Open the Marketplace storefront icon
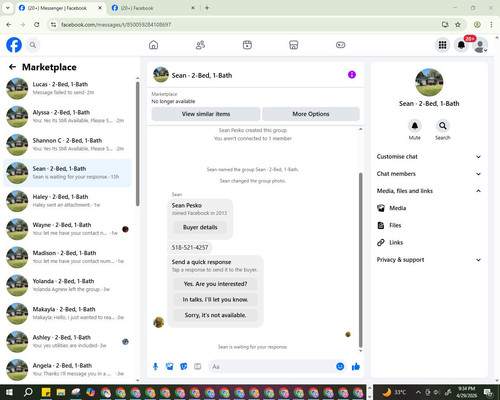 (x=294, y=45)
